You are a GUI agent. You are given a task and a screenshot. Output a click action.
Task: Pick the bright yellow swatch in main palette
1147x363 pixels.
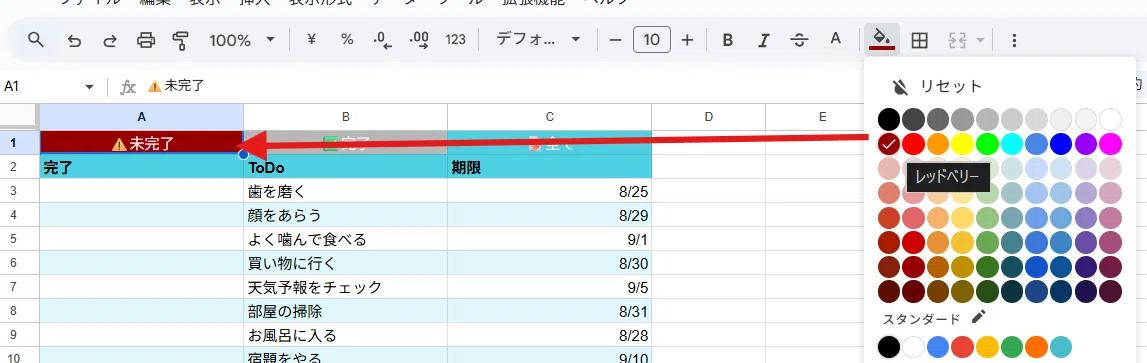[x=963, y=144]
